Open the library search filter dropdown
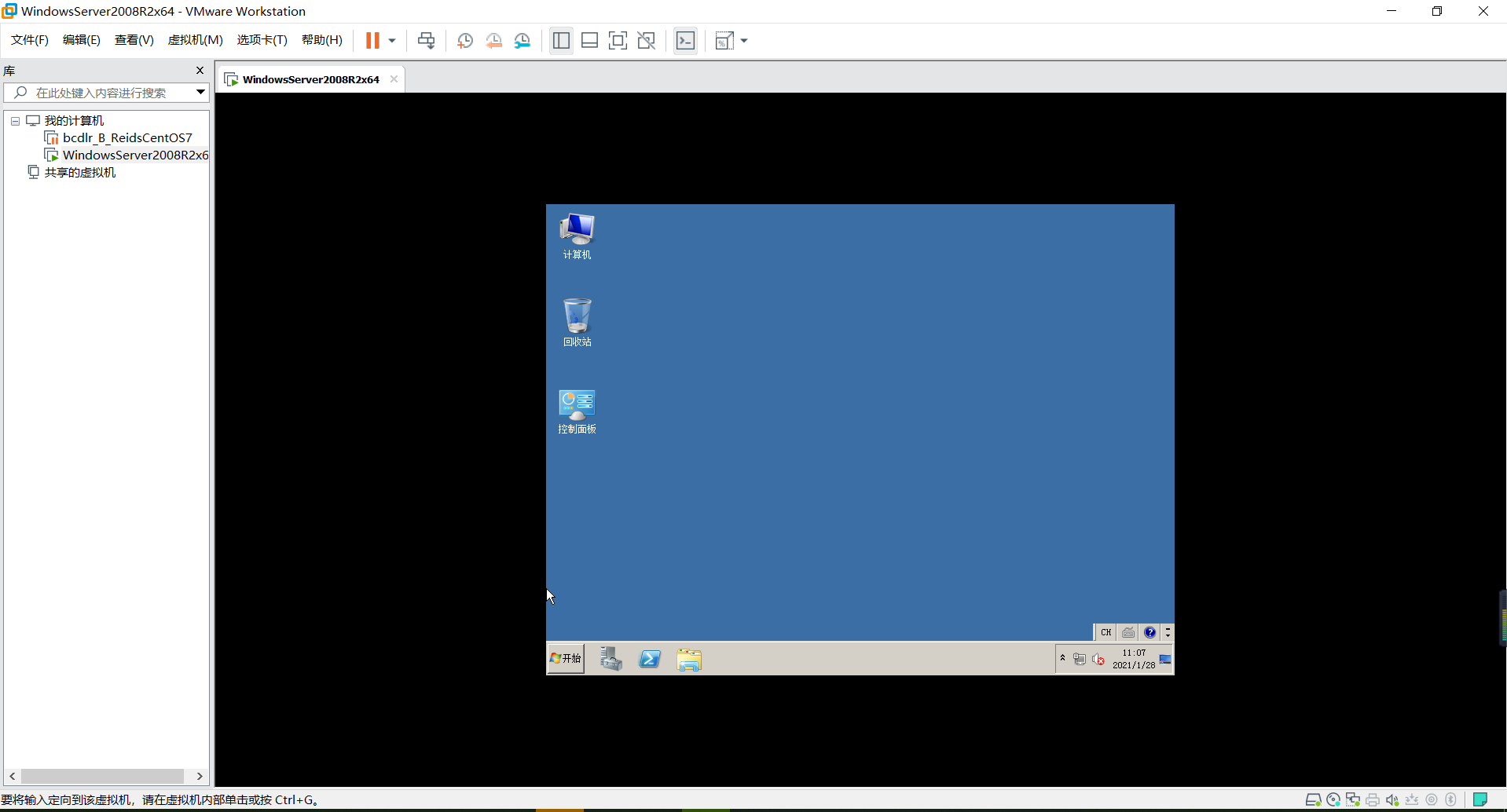 [201, 92]
